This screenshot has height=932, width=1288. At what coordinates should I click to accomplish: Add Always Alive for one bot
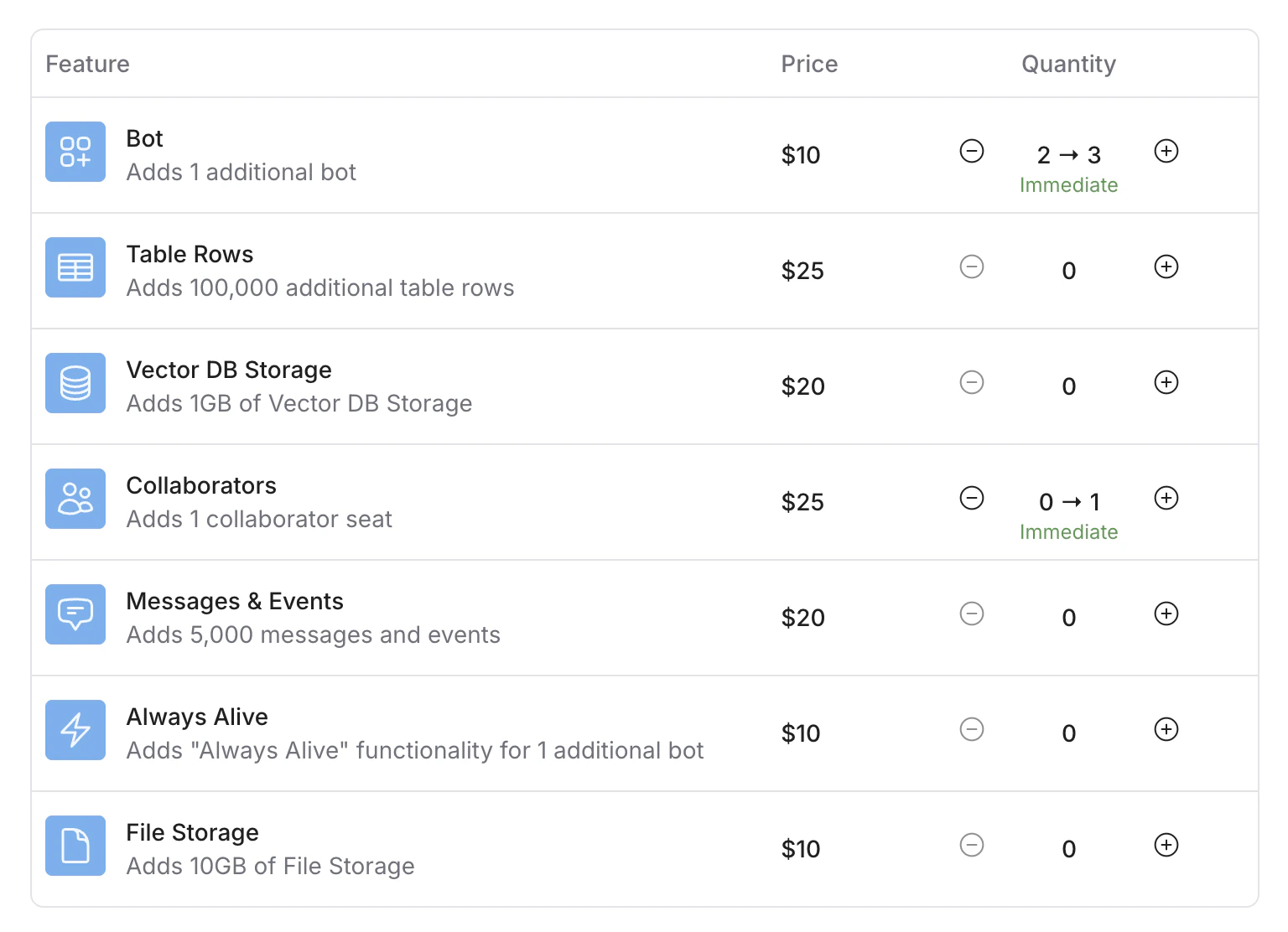point(1166,729)
